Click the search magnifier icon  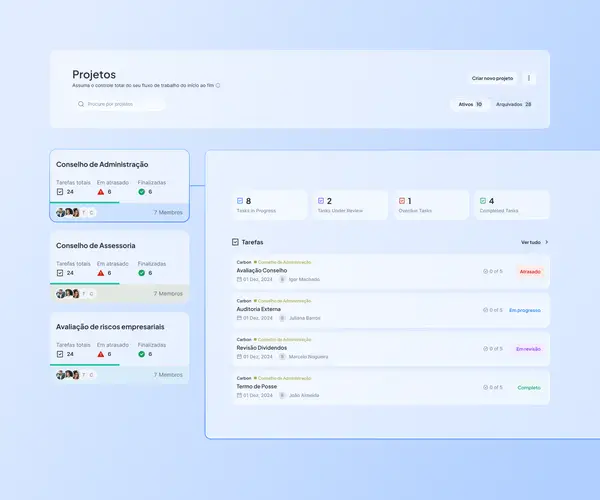click(81, 104)
